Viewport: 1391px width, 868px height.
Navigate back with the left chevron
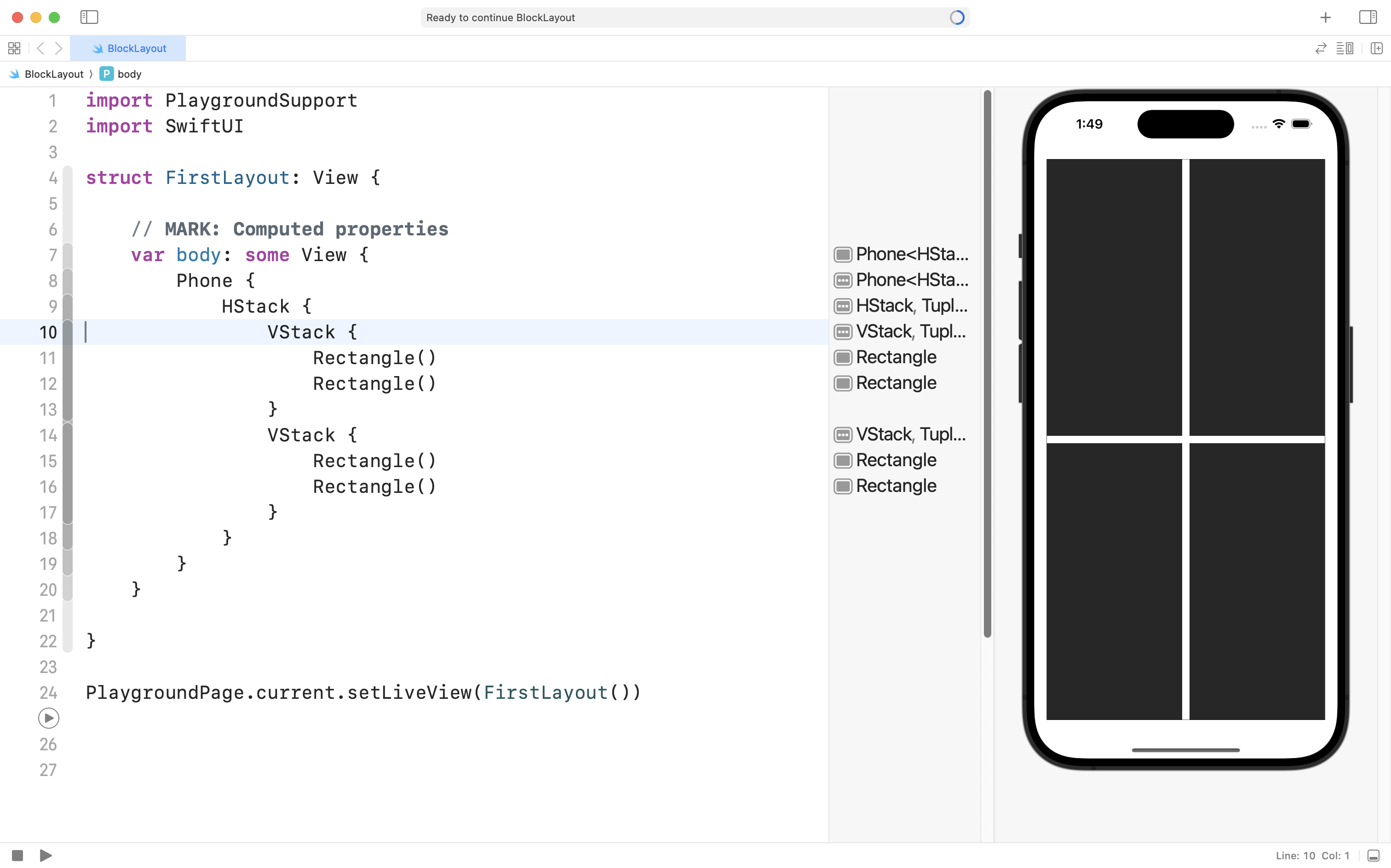click(x=40, y=48)
